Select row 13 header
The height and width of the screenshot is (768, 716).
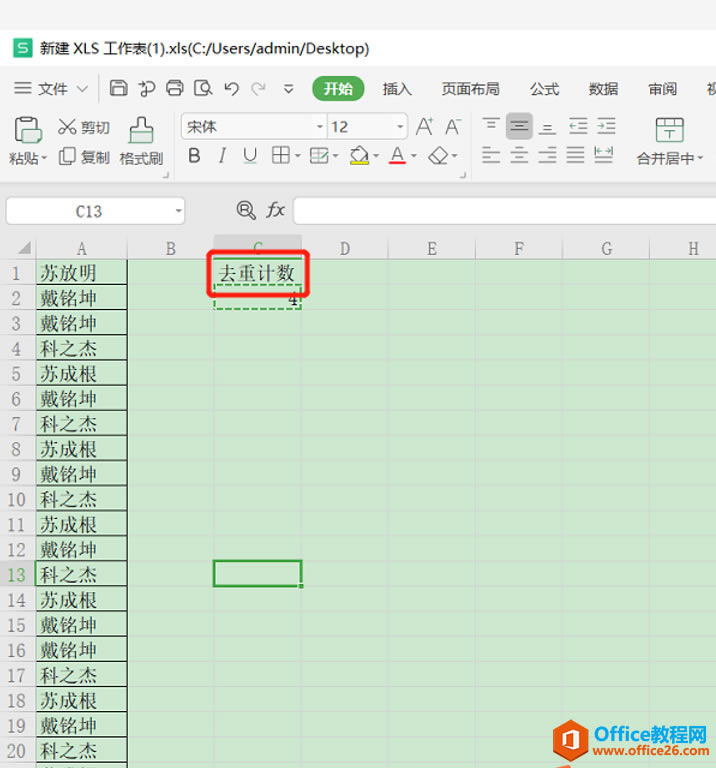click(17, 574)
